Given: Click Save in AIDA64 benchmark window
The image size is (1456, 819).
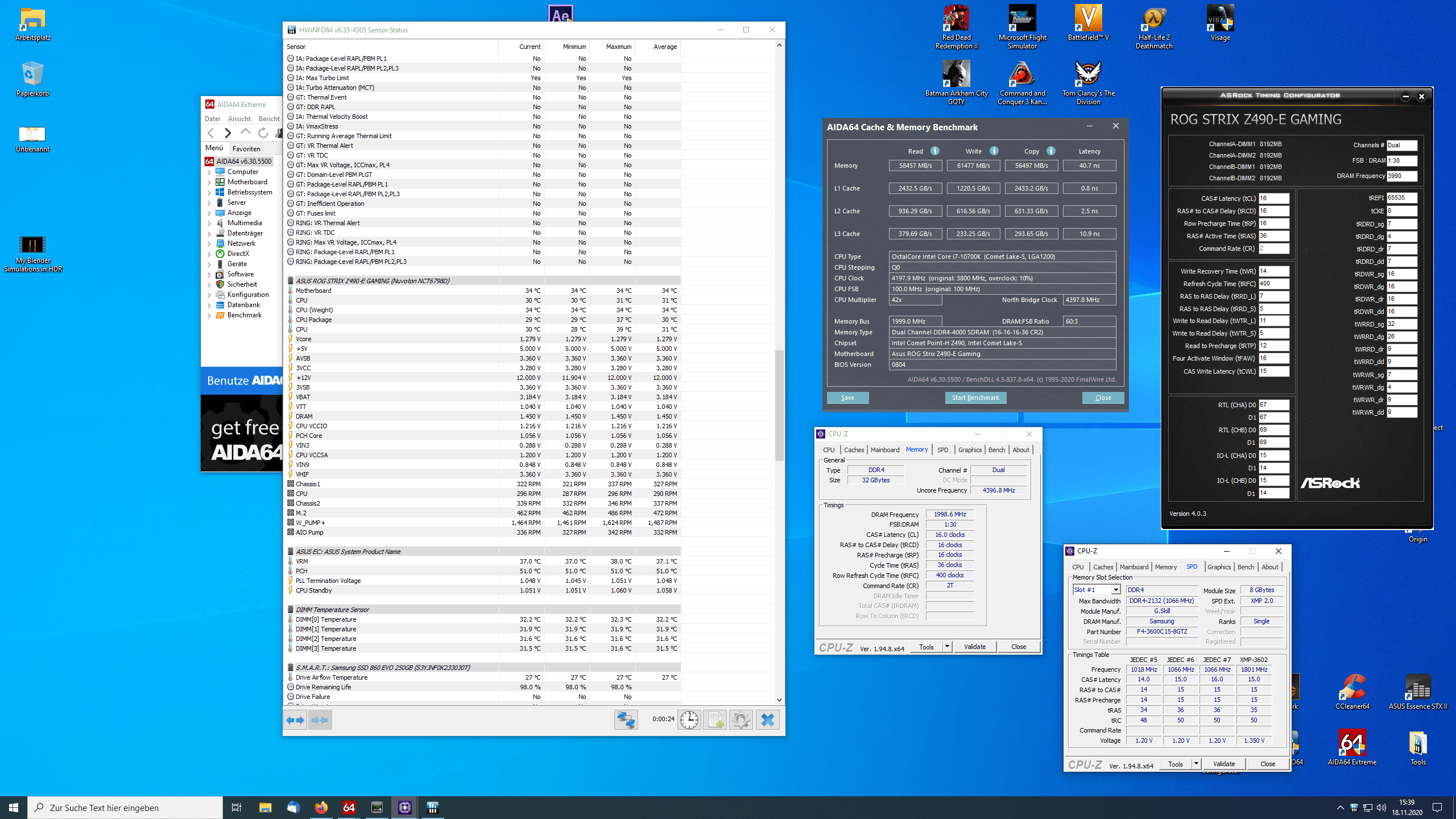Looking at the screenshot, I should (x=847, y=398).
